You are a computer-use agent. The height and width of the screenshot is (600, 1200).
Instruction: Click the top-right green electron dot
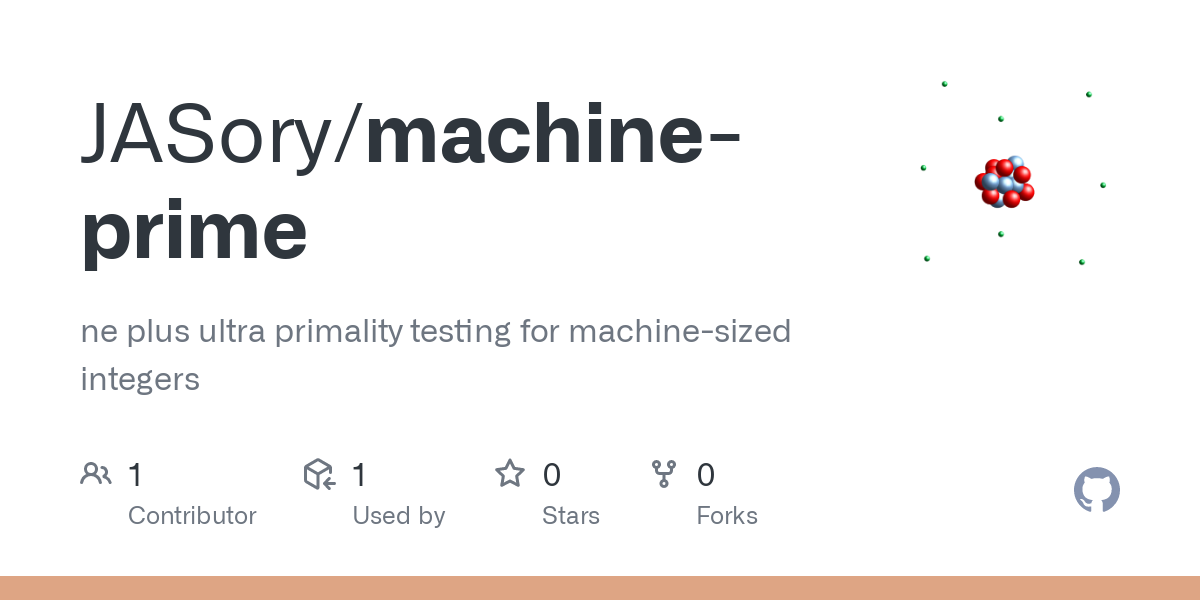pos(1089,94)
